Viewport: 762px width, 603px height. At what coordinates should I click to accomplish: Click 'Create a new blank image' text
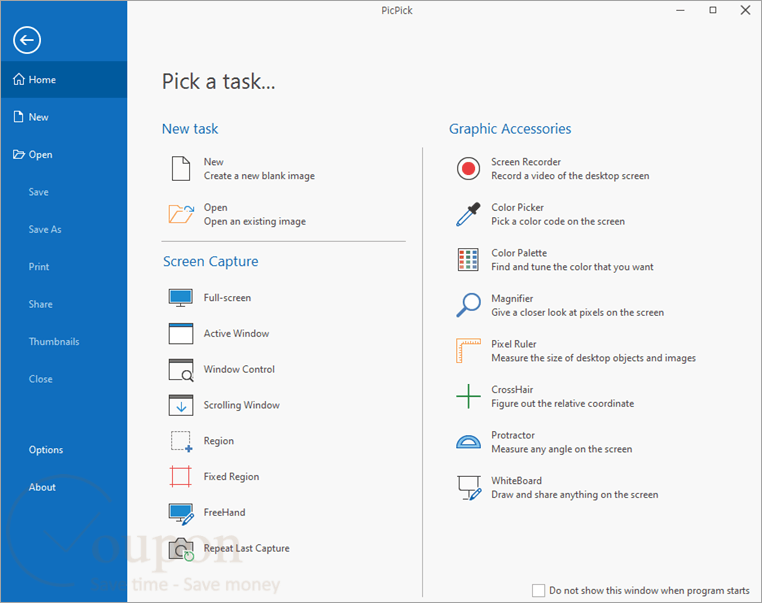coord(259,176)
